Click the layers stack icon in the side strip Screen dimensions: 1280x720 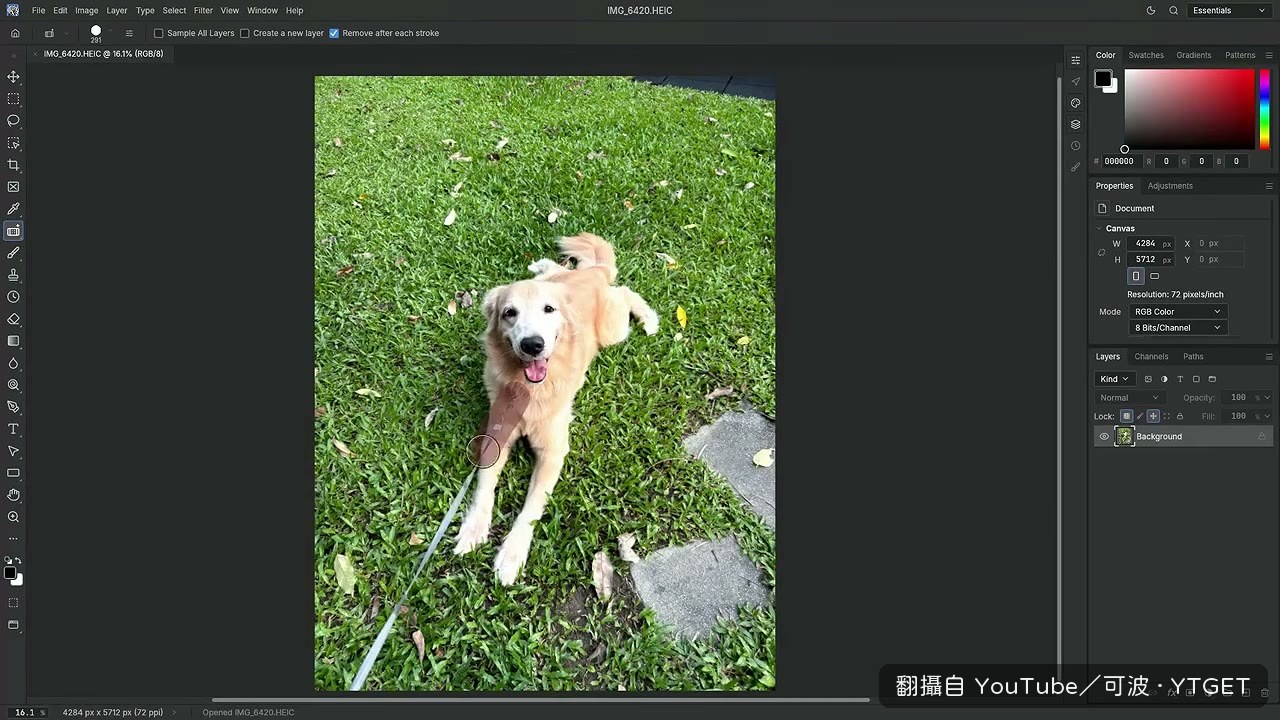coord(1076,125)
